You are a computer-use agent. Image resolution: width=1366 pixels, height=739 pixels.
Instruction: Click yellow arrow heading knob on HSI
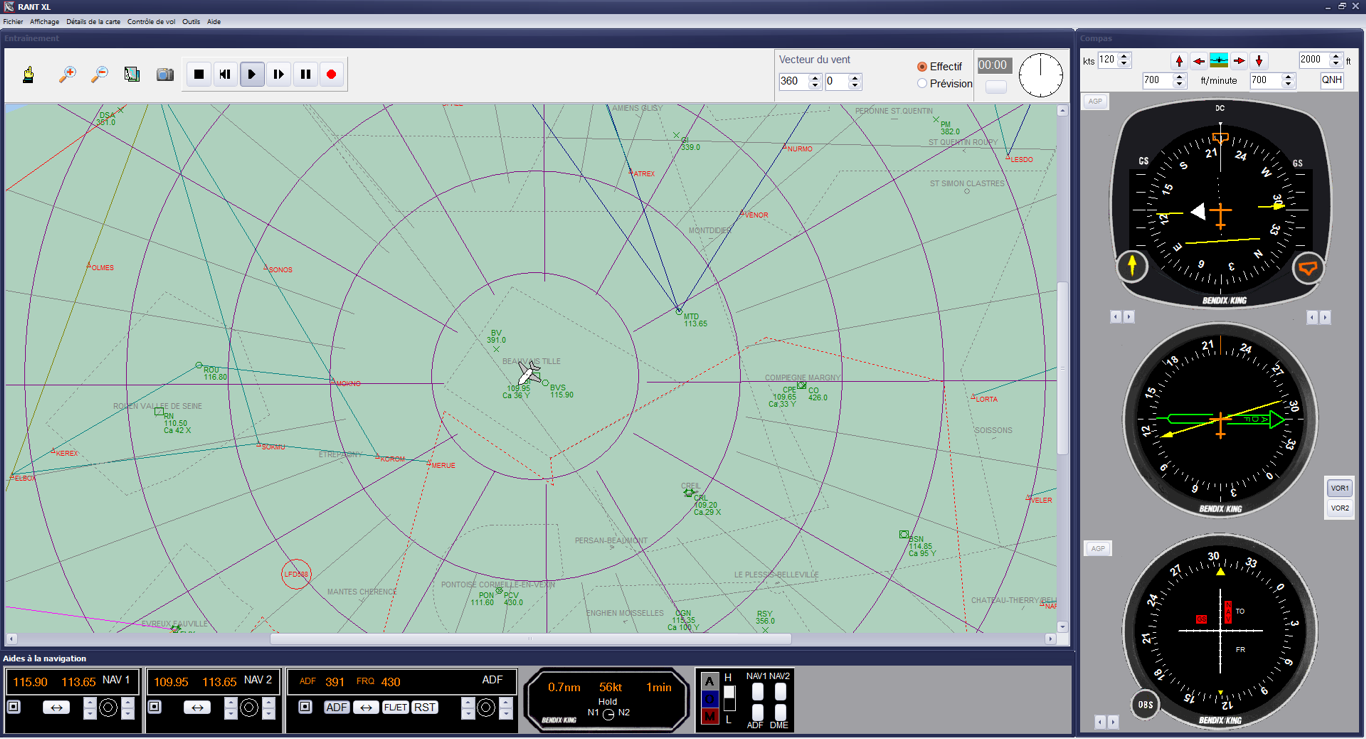[x=1132, y=266]
